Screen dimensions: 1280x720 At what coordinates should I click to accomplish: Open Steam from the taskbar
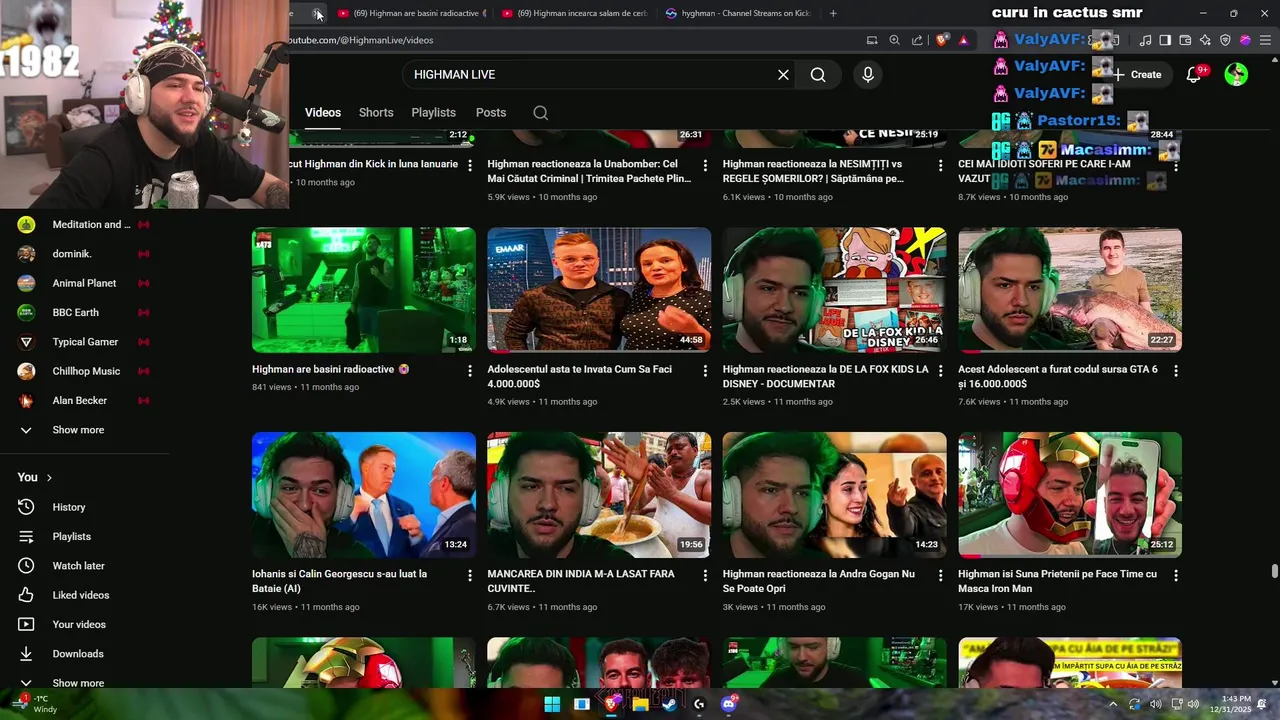[670, 704]
